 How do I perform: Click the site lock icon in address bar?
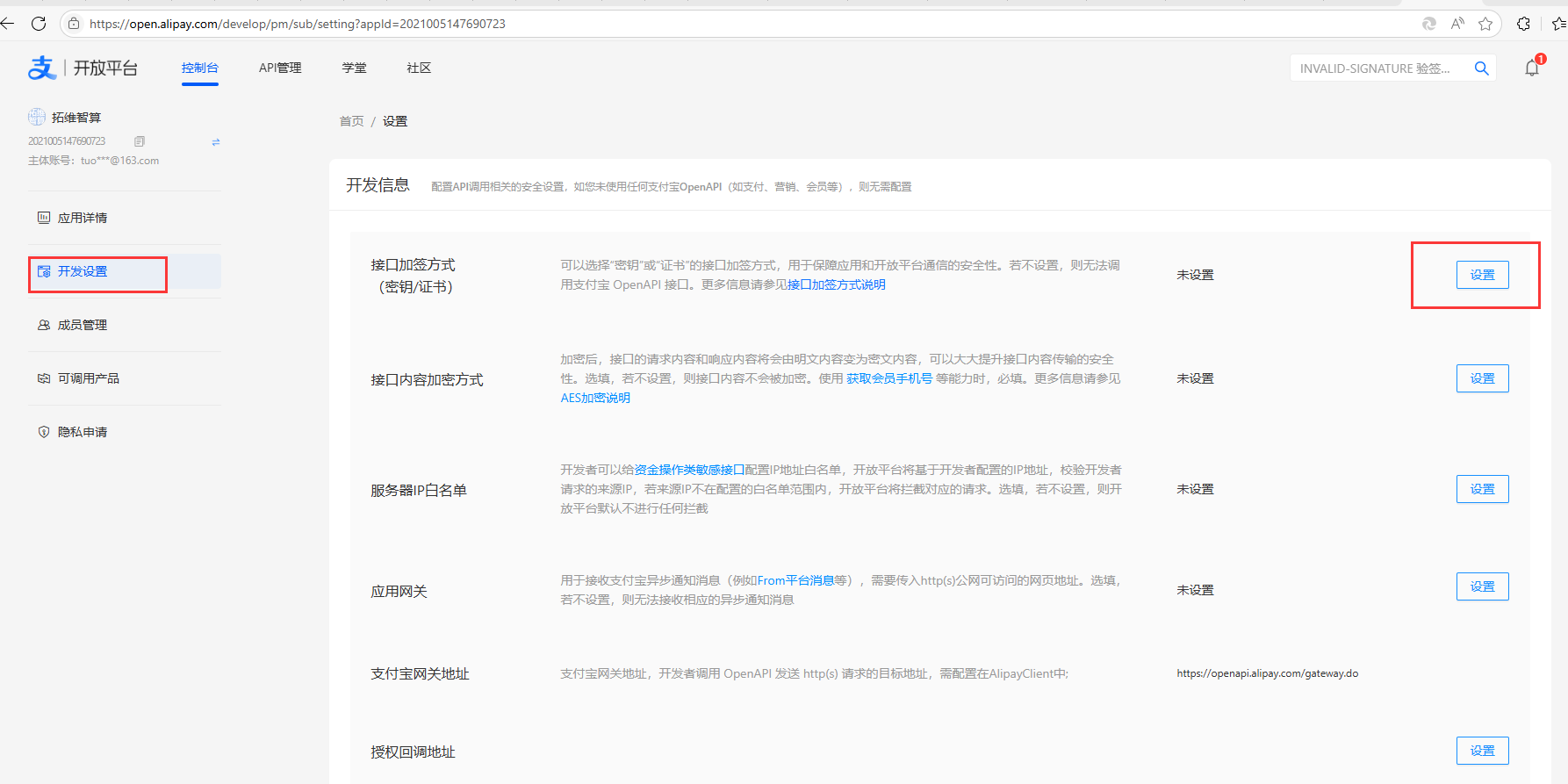(74, 24)
